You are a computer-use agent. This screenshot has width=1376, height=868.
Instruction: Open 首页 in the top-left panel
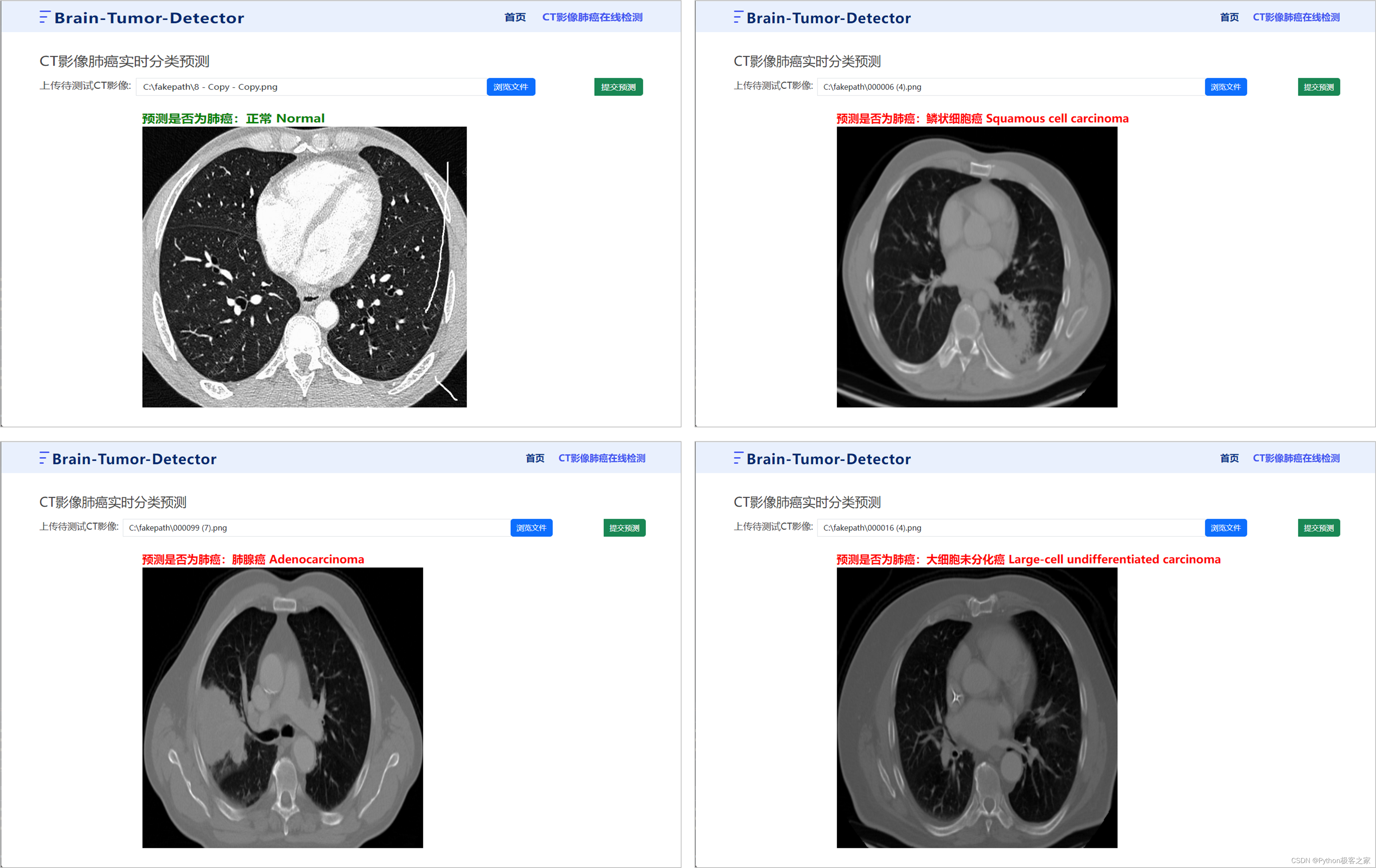pyautogui.click(x=515, y=17)
